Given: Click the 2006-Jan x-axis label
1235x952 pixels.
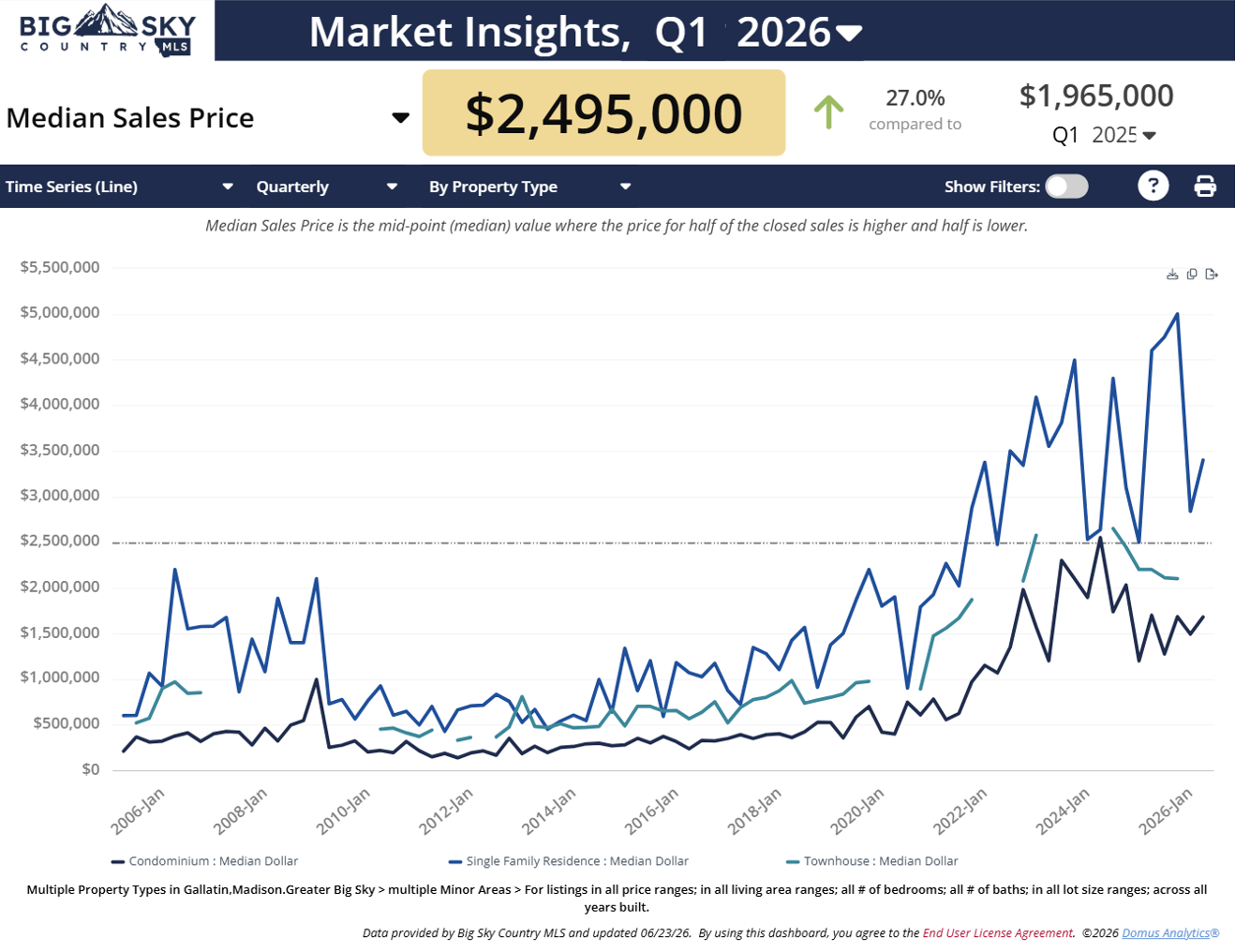Looking at the screenshot, I should [137, 811].
